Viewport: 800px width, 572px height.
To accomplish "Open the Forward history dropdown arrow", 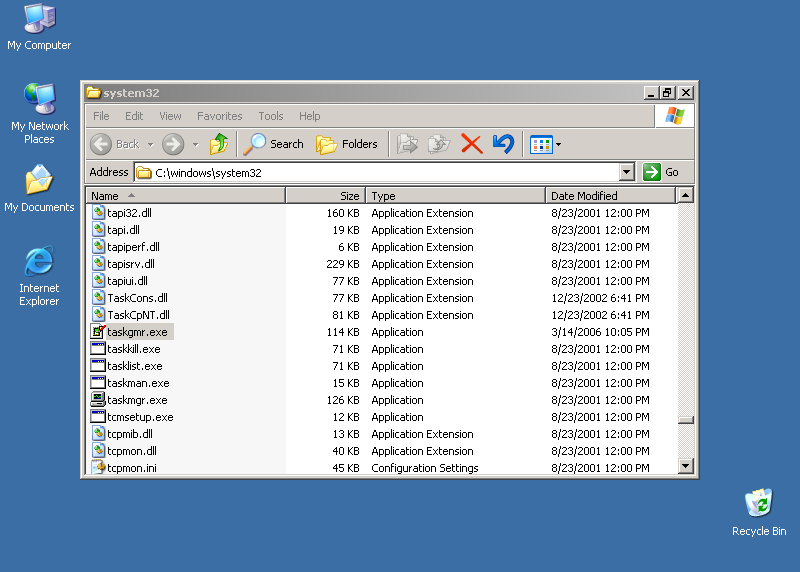I will pyautogui.click(x=195, y=144).
